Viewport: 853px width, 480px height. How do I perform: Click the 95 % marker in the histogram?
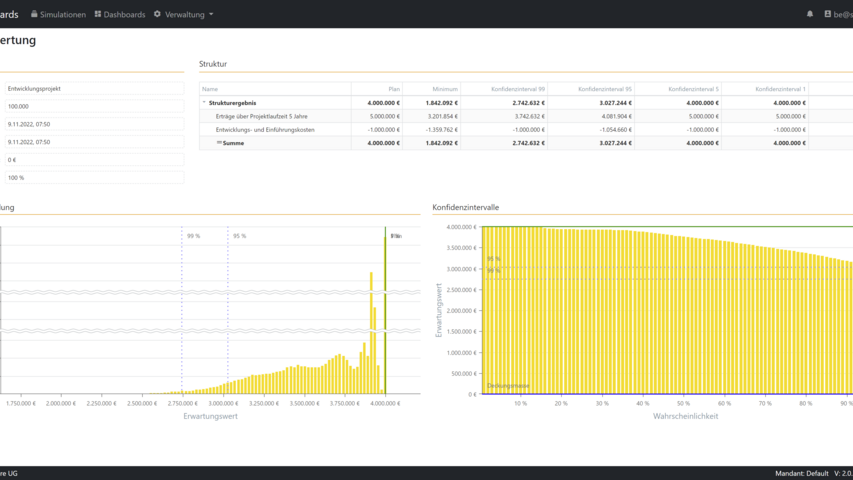pyautogui.click(x=239, y=236)
